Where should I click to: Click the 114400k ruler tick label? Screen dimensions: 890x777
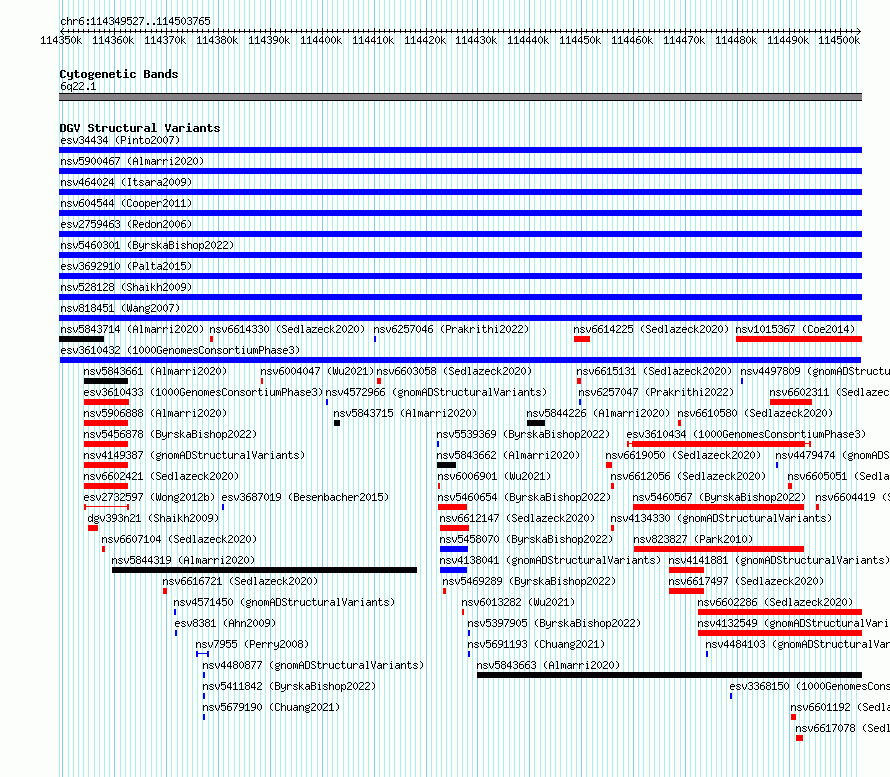click(321, 40)
